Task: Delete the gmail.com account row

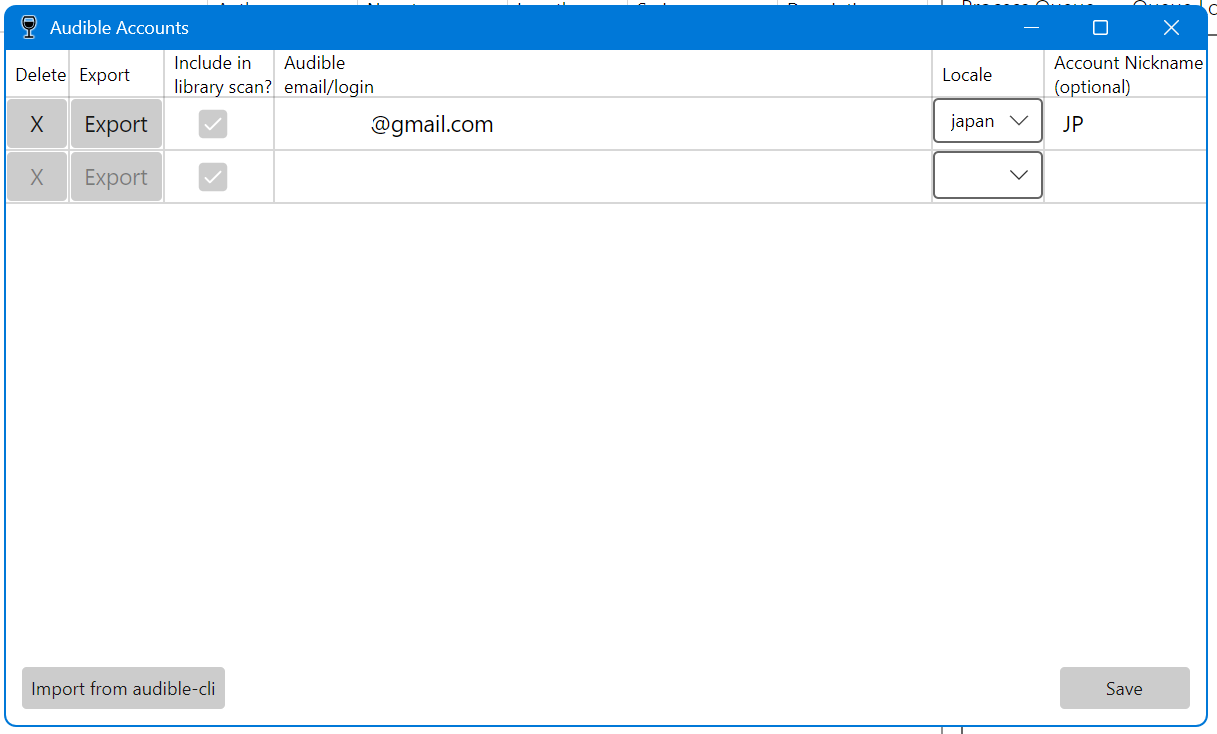Action: [37, 124]
